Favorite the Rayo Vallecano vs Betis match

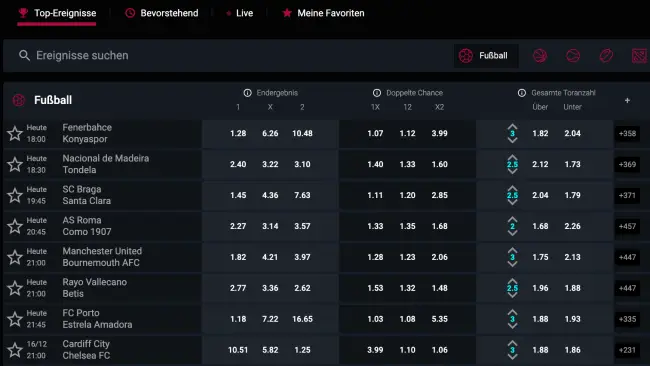pyautogui.click(x=15, y=288)
